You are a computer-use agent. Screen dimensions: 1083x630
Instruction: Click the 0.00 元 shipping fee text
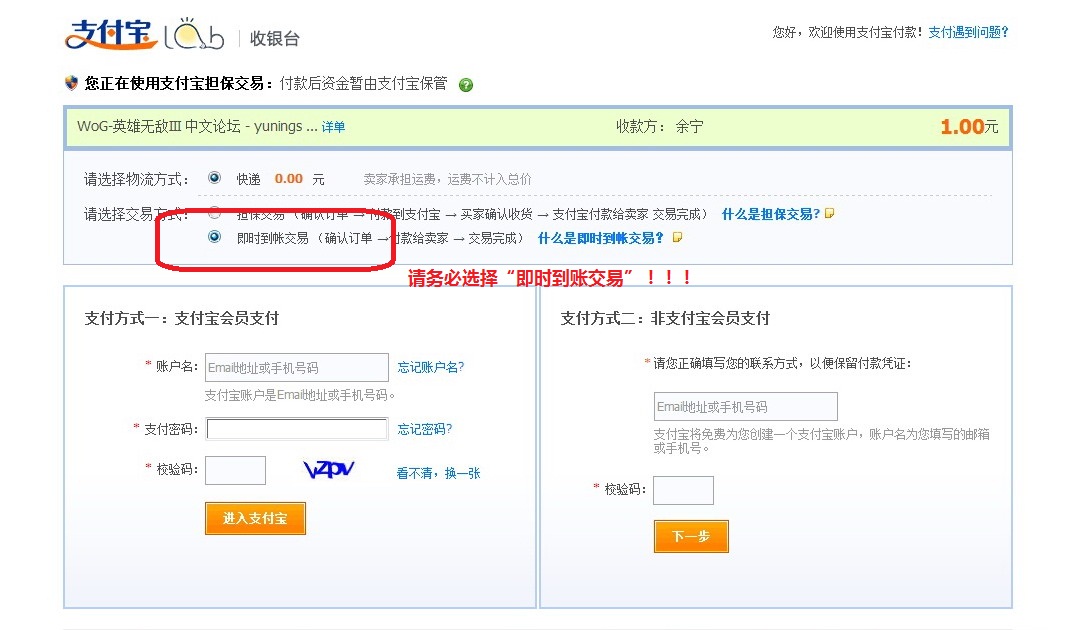tap(299, 179)
